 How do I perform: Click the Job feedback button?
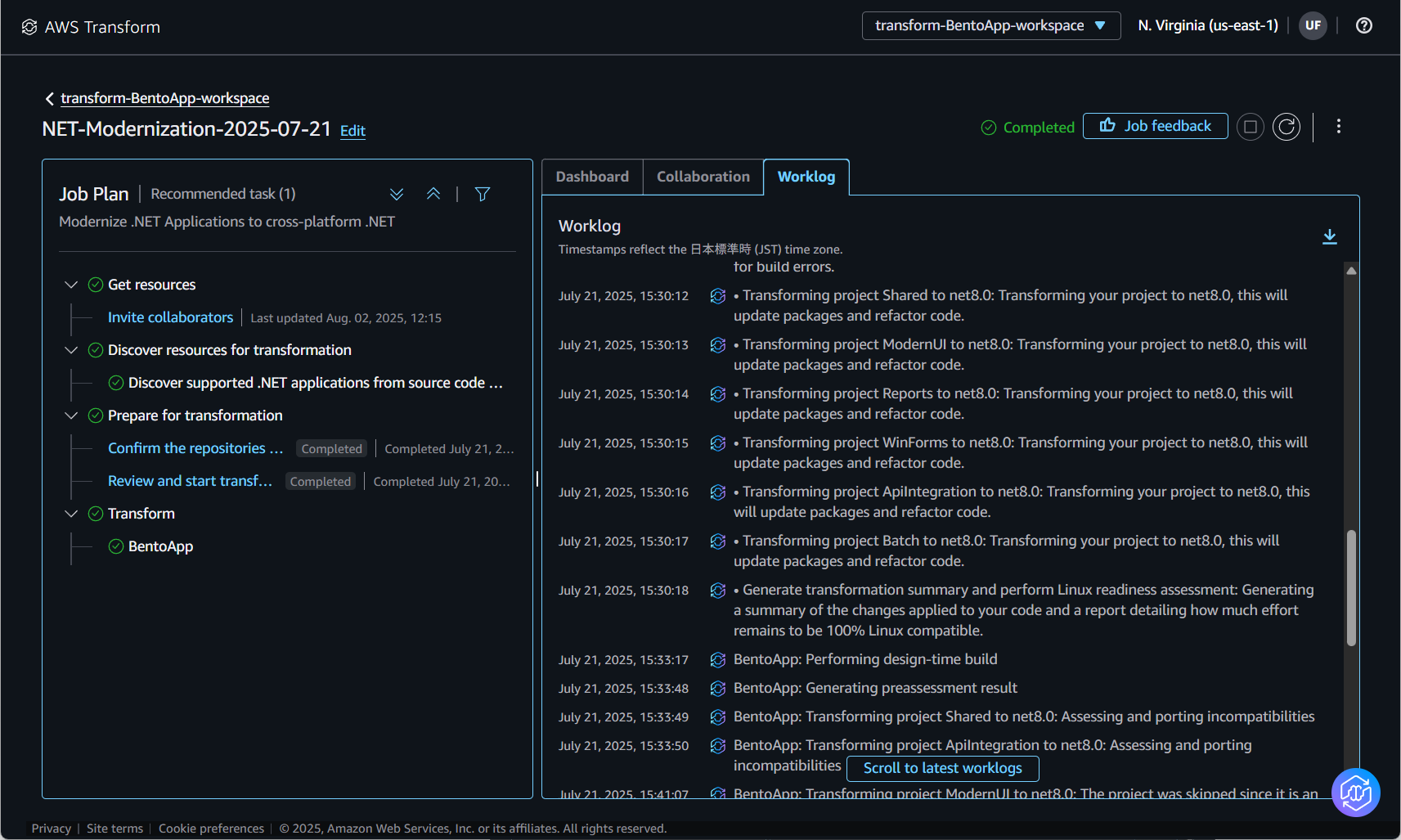click(x=1155, y=126)
